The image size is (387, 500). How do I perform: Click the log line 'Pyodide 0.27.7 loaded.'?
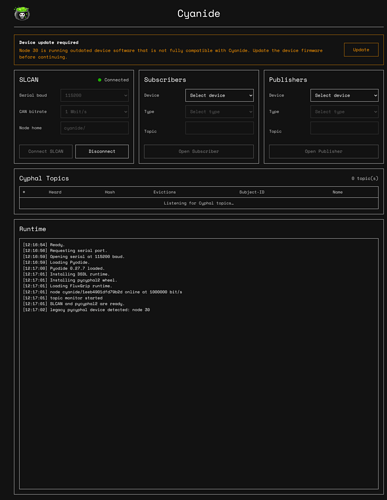(64, 268)
